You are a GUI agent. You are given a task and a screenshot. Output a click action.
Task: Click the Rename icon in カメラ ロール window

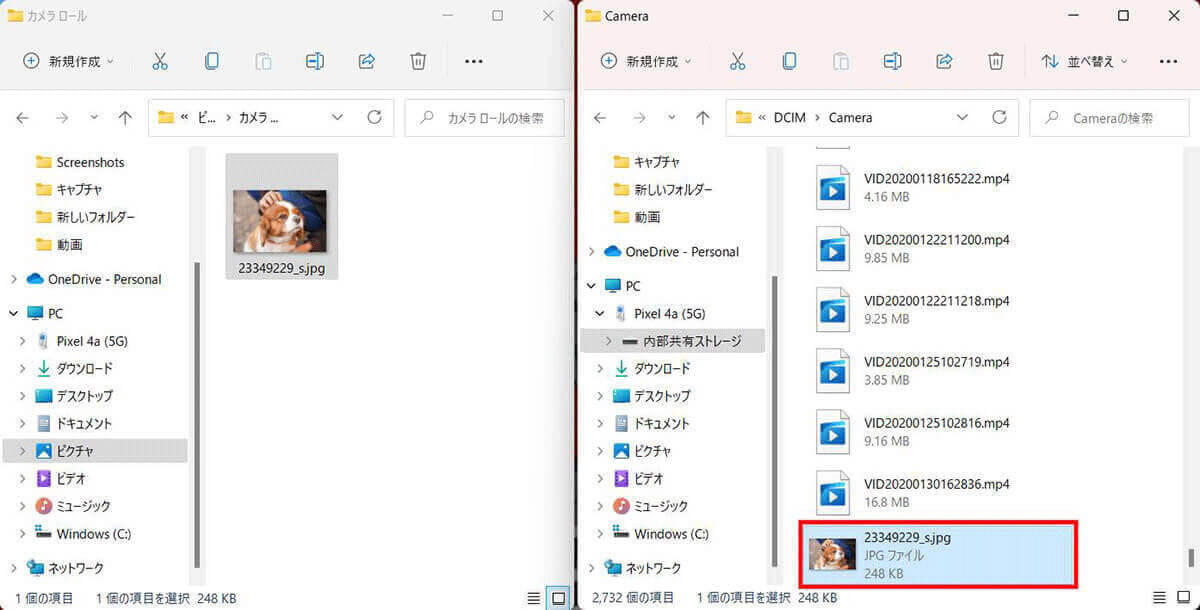coord(315,61)
